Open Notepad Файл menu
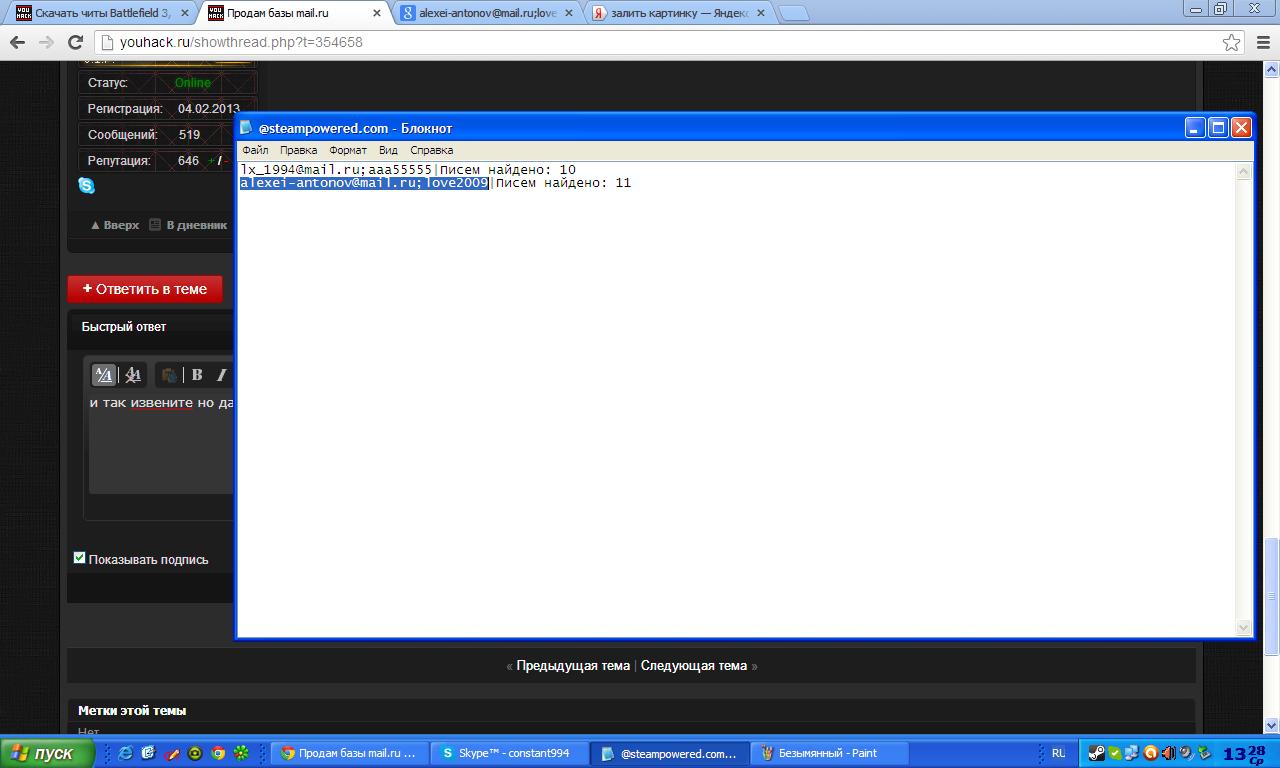Screen dimensions: 1280x768 tap(255, 150)
